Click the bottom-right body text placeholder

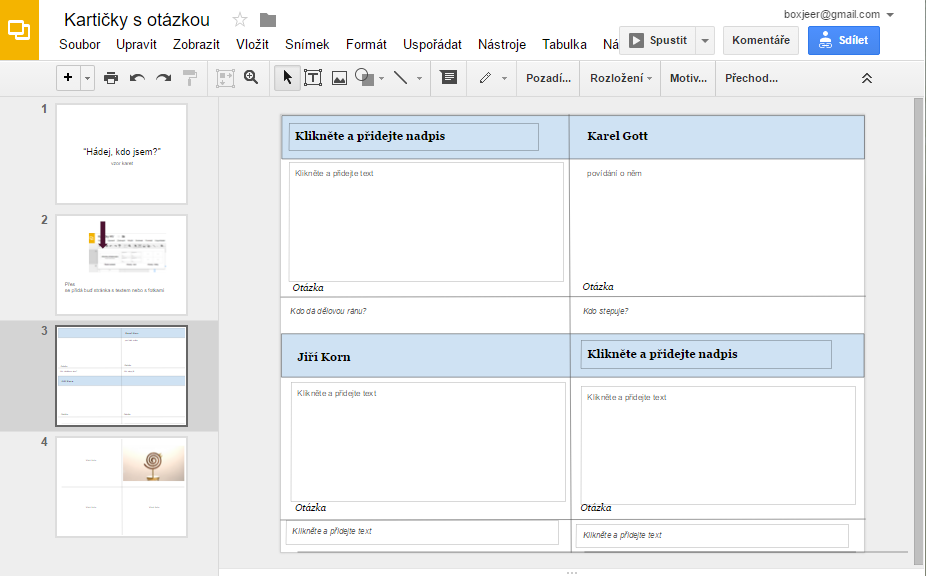(x=718, y=445)
